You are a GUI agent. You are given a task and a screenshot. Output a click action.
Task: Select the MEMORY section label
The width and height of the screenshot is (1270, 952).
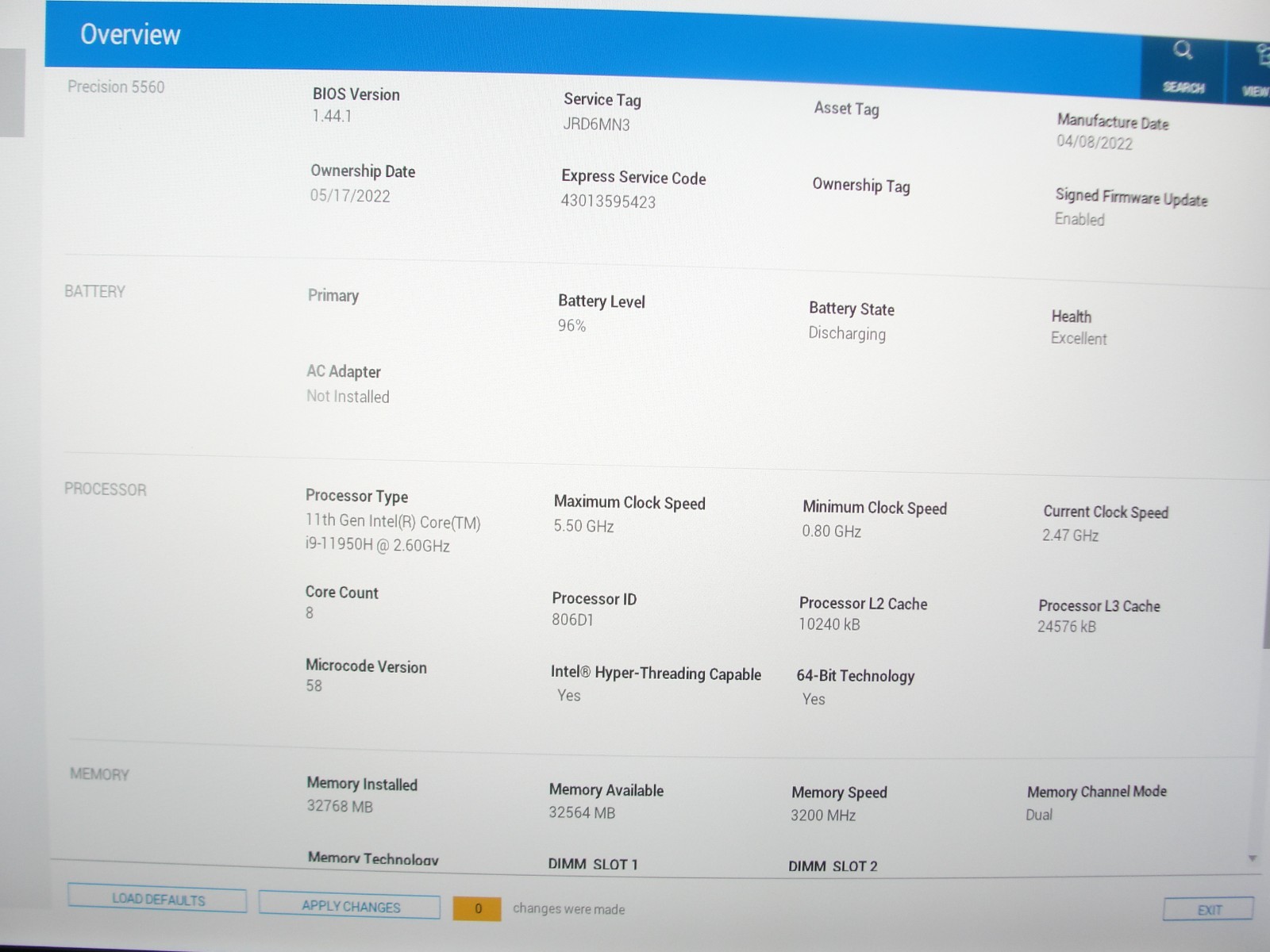click(99, 773)
